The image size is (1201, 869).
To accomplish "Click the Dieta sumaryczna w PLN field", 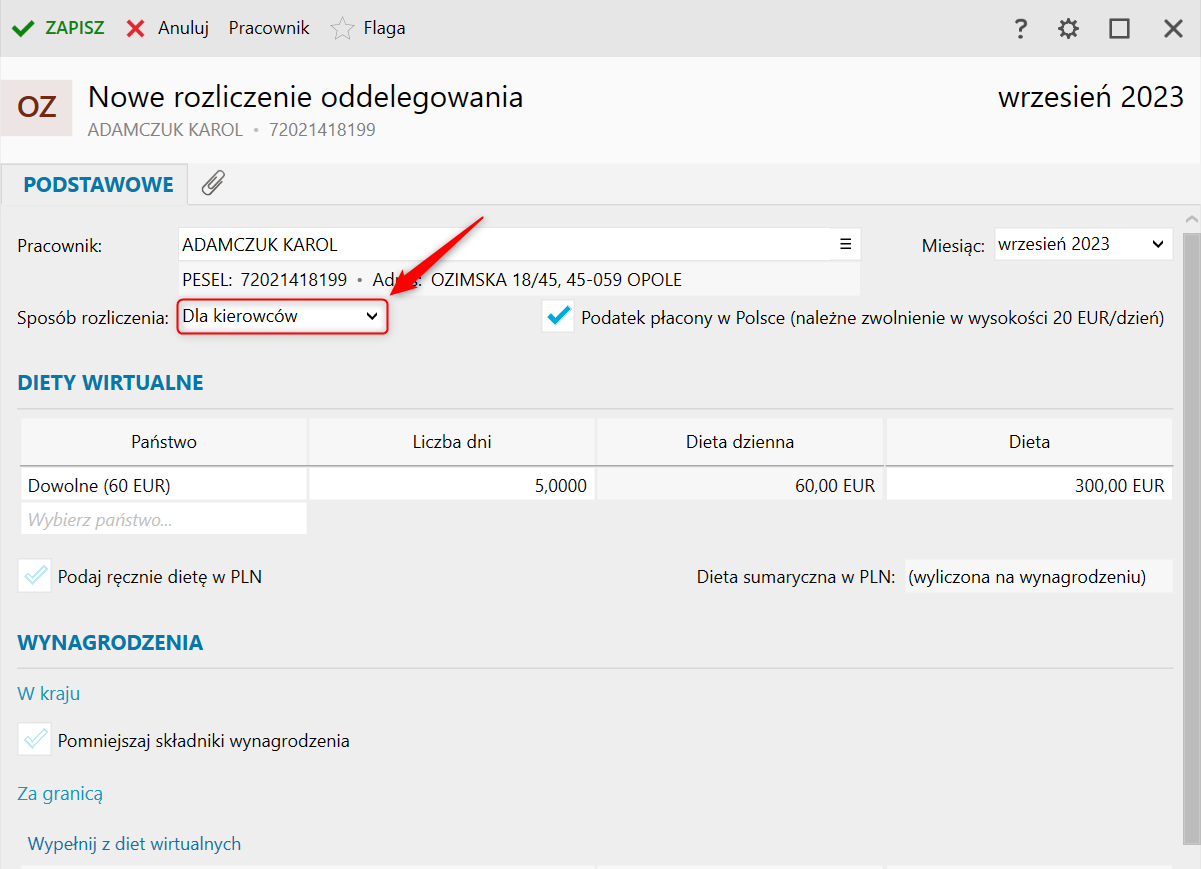I will (x=1038, y=576).
